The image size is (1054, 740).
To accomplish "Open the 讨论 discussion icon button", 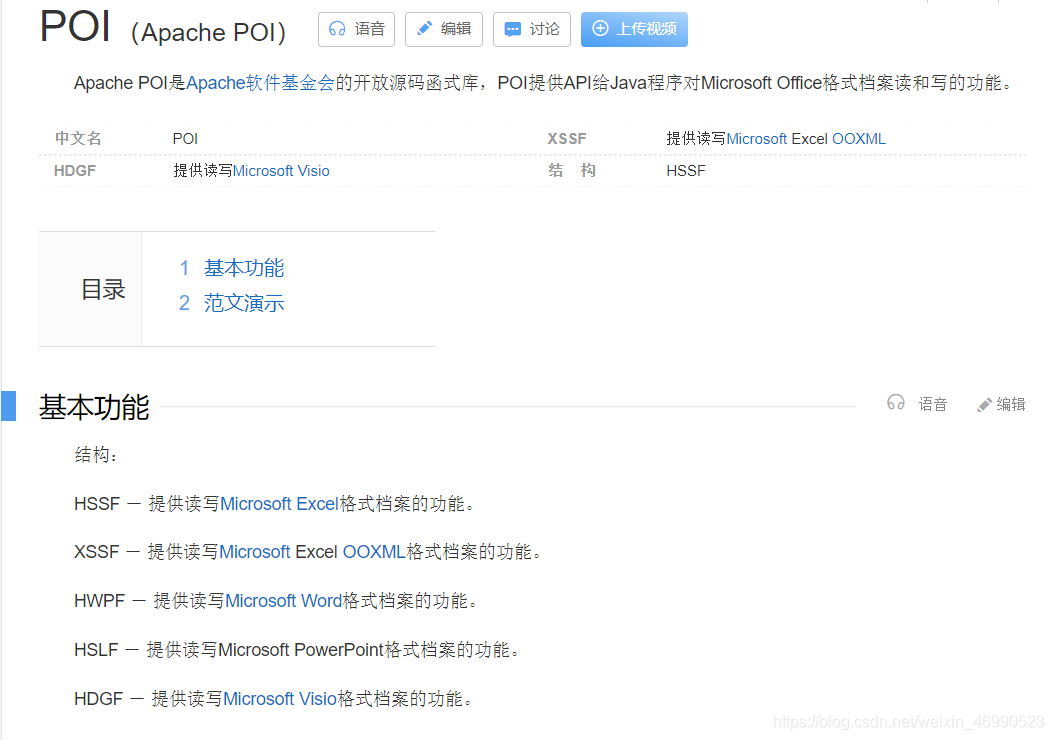I will pyautogui.click(x=512, y=29).
